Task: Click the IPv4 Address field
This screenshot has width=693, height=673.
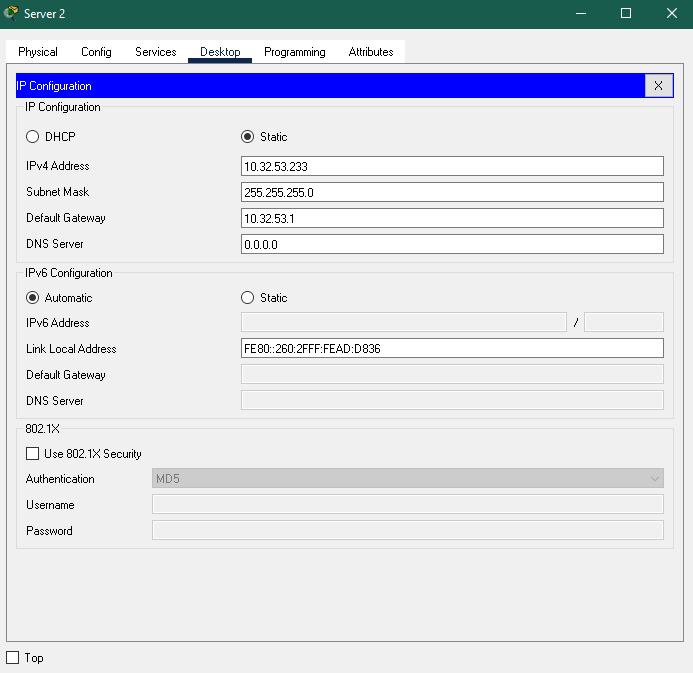Action: [x=452, y=166]
